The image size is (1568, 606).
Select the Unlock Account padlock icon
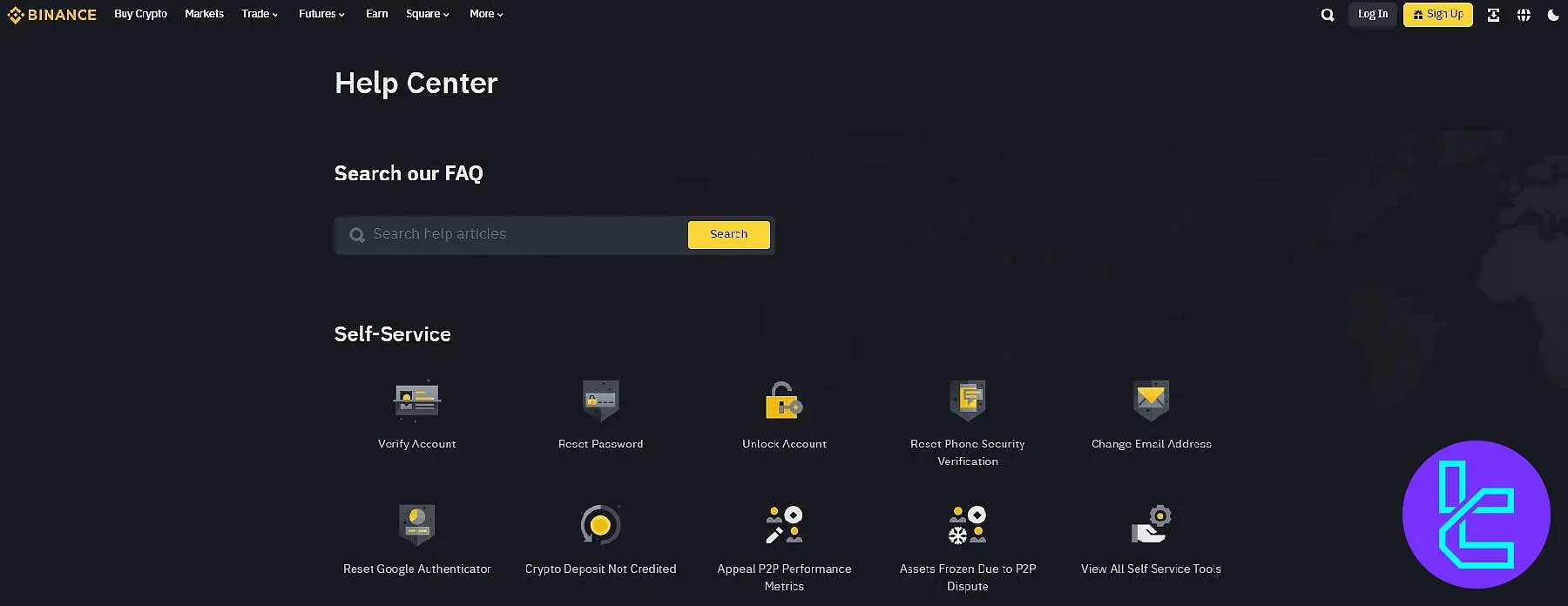click(x=783, y=401)
